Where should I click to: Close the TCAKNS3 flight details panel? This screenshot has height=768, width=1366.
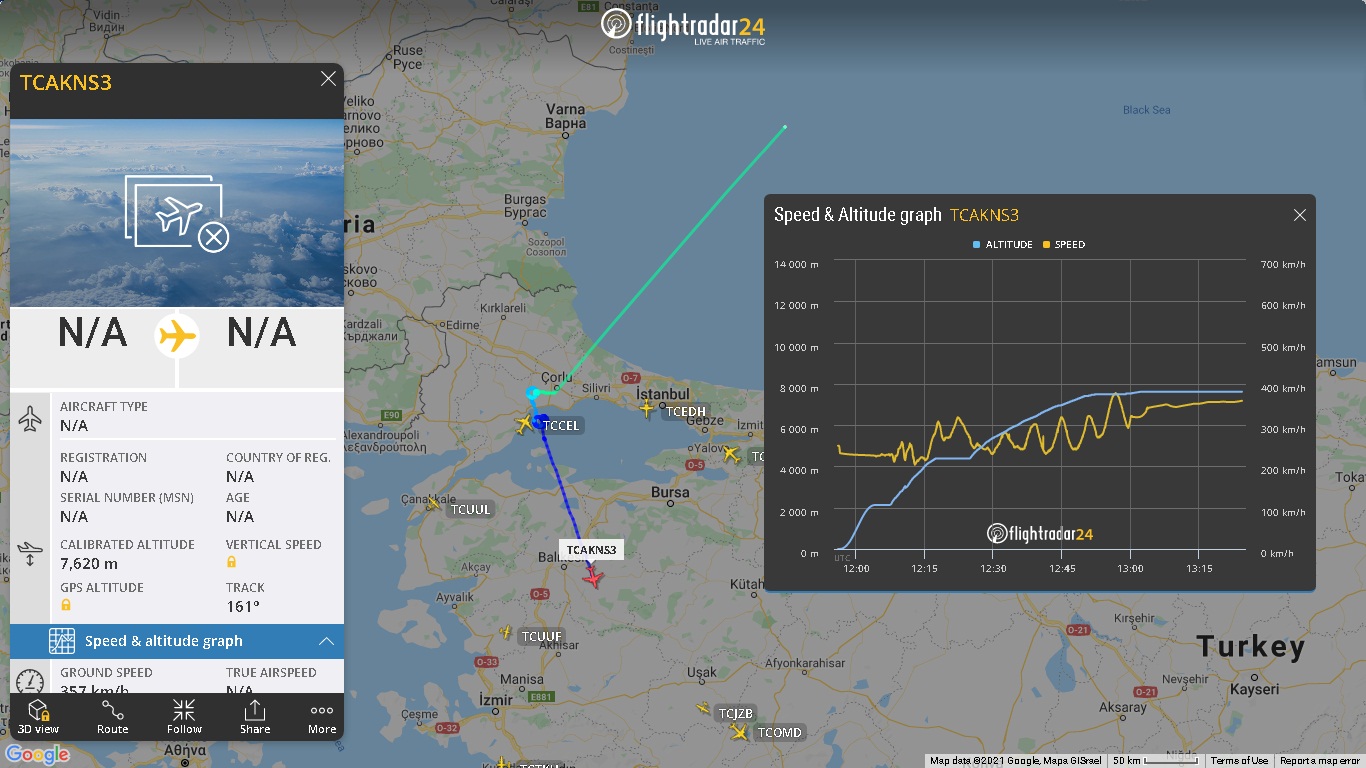click(x=328, y=79)
